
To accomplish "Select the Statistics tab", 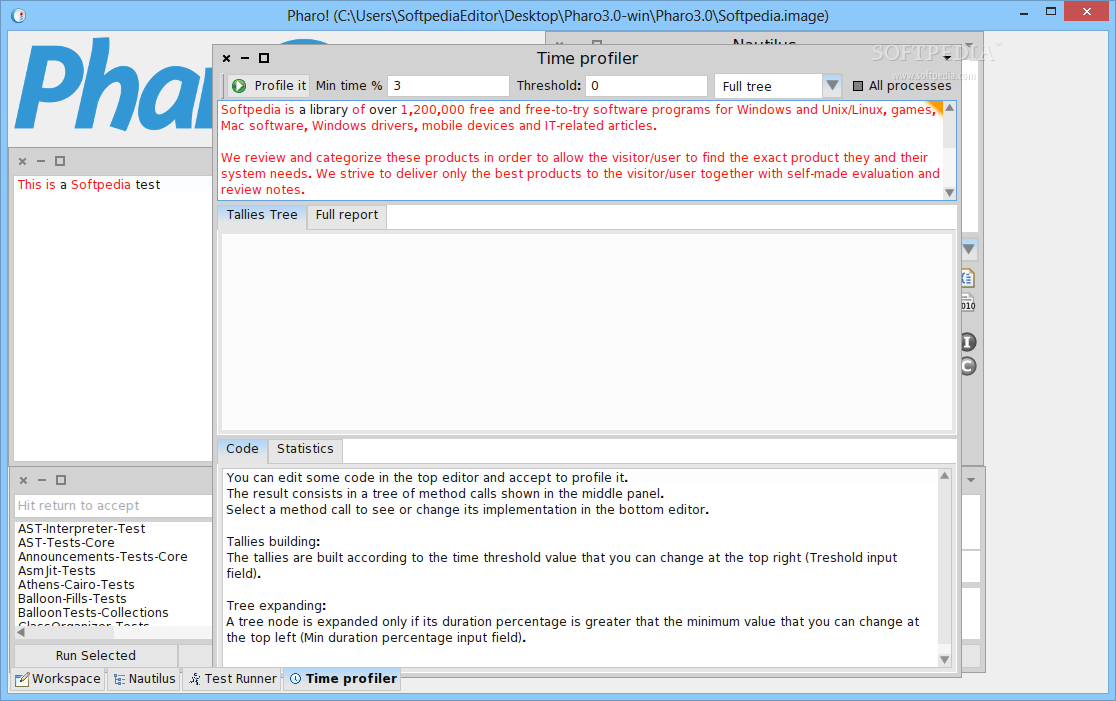I will tap(305, 449).
